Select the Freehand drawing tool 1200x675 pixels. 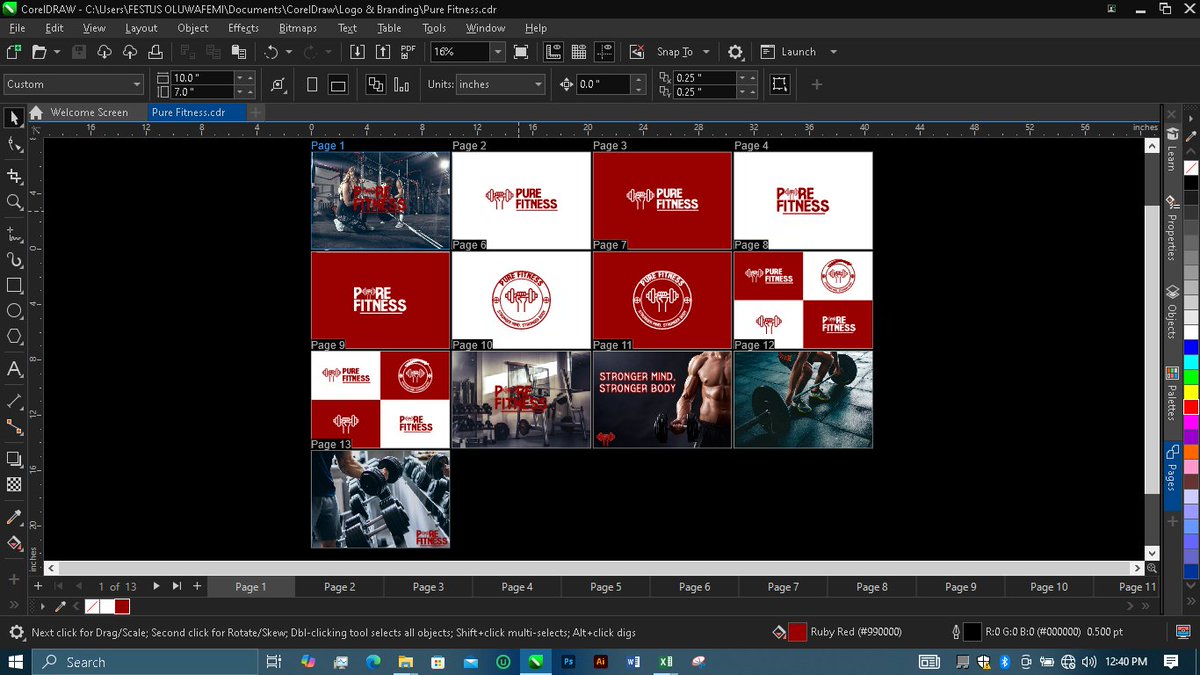[x=14, y=235]
